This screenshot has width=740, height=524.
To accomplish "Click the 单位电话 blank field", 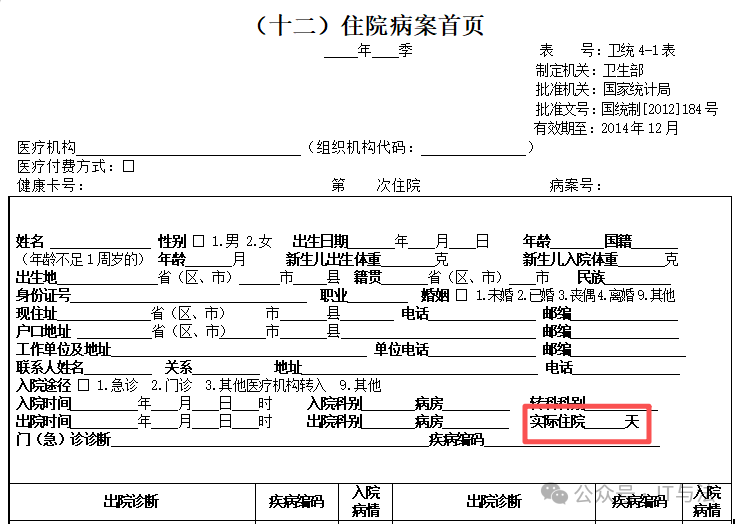I will pyautogui.click(x=482, y=351).
